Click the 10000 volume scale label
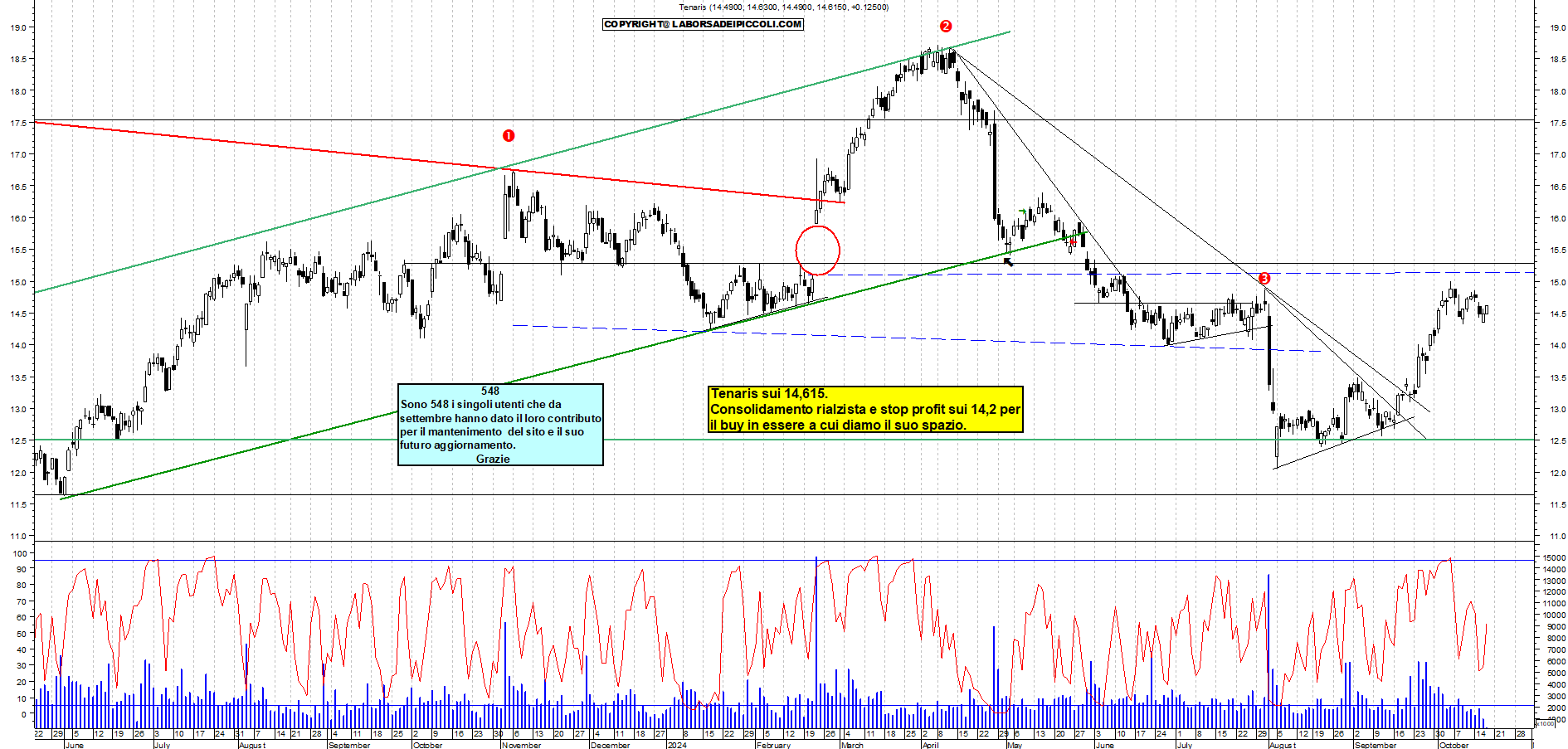The width and height of the screenshot is (1568, 749). pos(1553,615)
